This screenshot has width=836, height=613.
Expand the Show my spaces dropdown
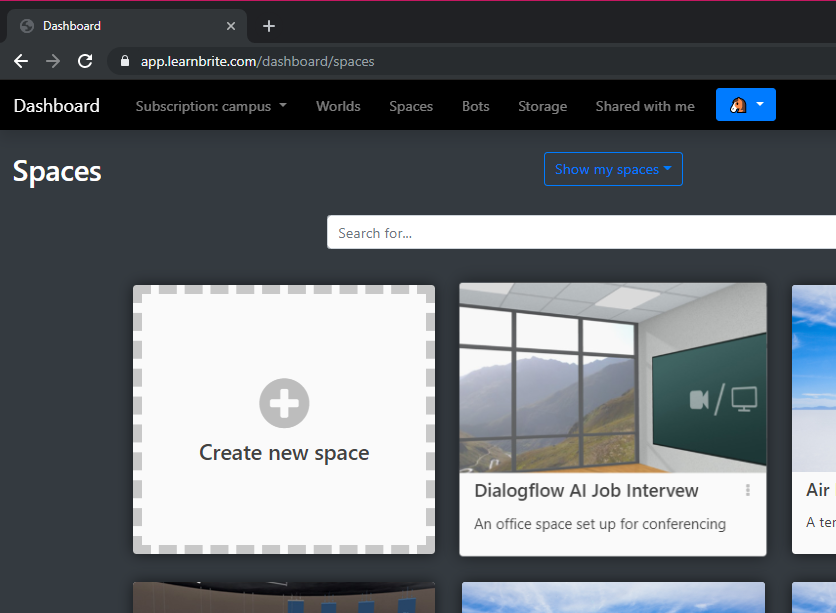point(613,169)
